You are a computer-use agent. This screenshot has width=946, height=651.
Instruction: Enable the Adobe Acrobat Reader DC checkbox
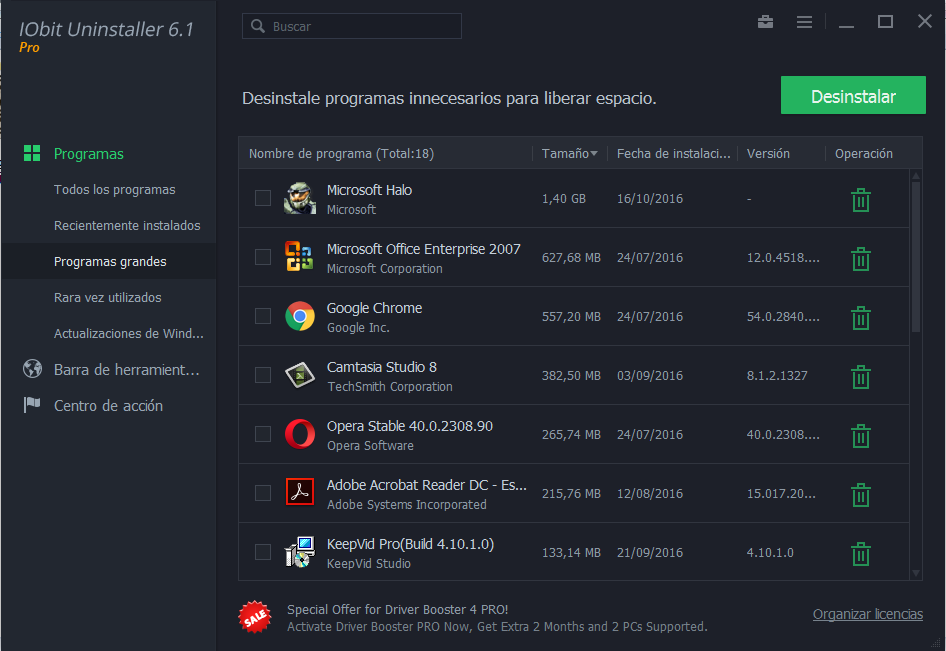[x=262, y=493]
